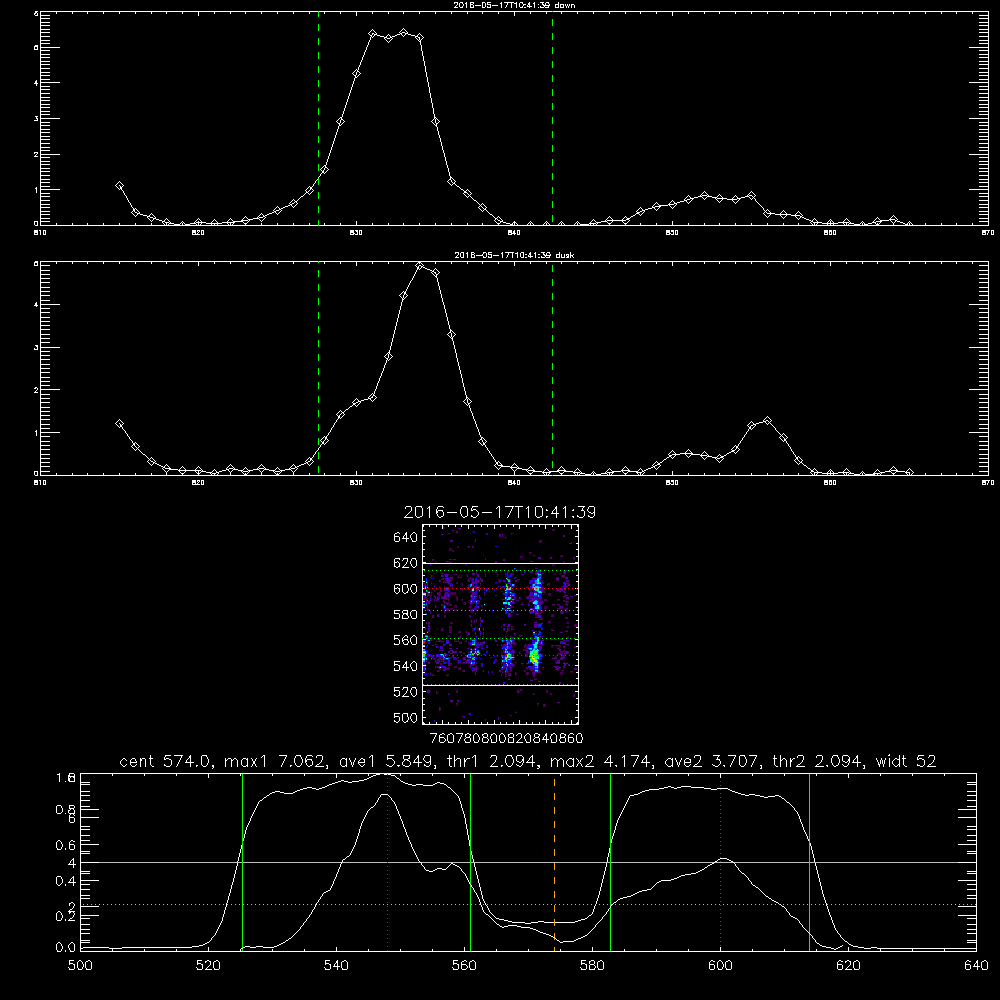This screenshot has height=1000, width=1000.
Task: Click x-axis label 580 of bottom plot
Action: click(x=592, y=966)
